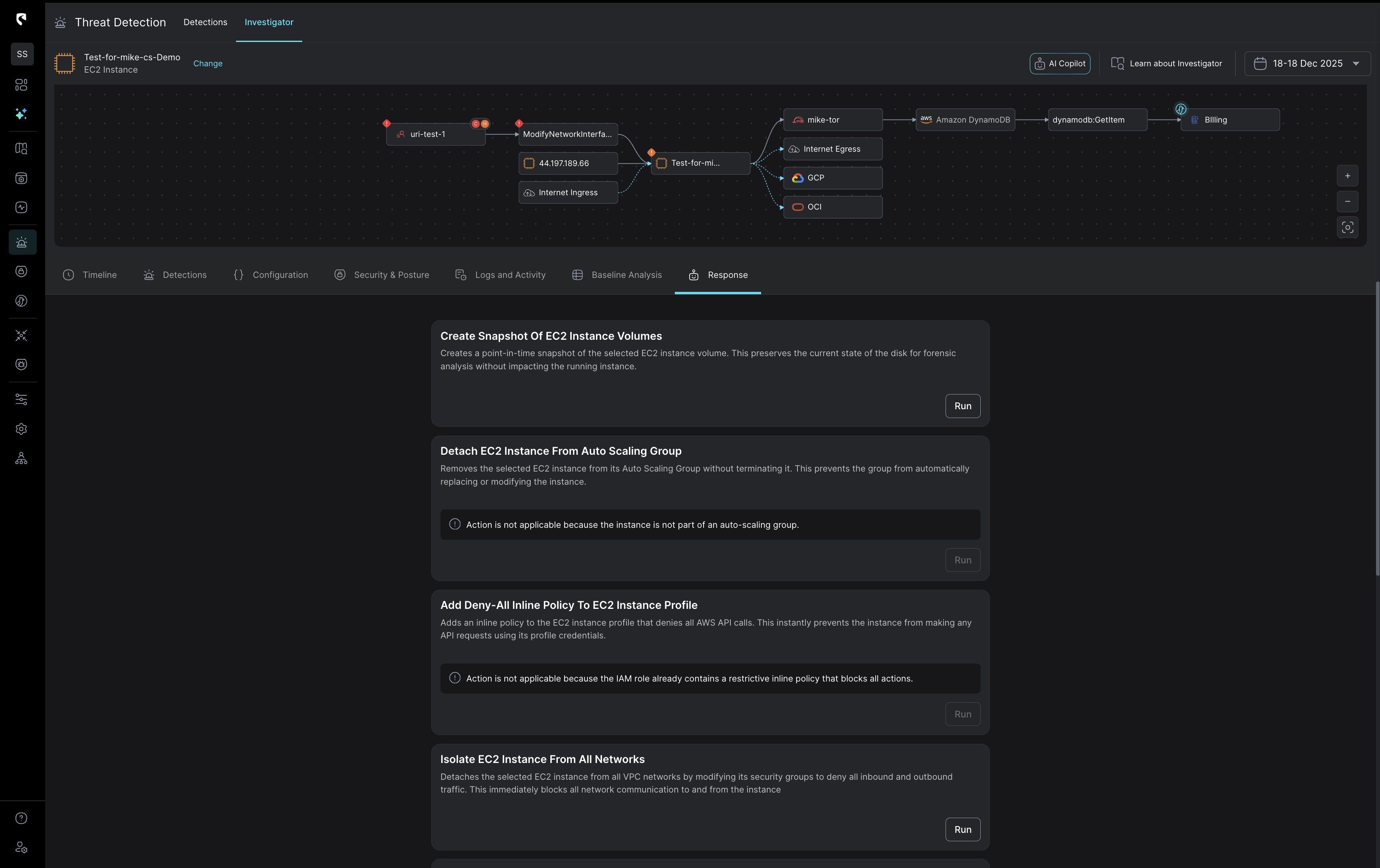Click the Change link beside instance name
Screen dimensions: 1380x868
click(x=208, y=63)
